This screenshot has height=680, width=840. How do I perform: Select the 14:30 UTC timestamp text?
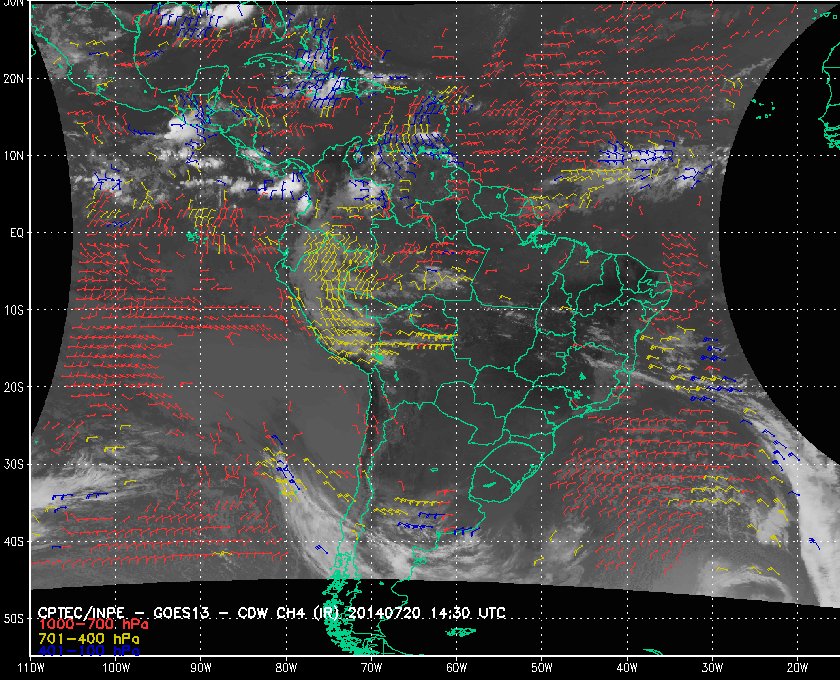coord(468,612)
